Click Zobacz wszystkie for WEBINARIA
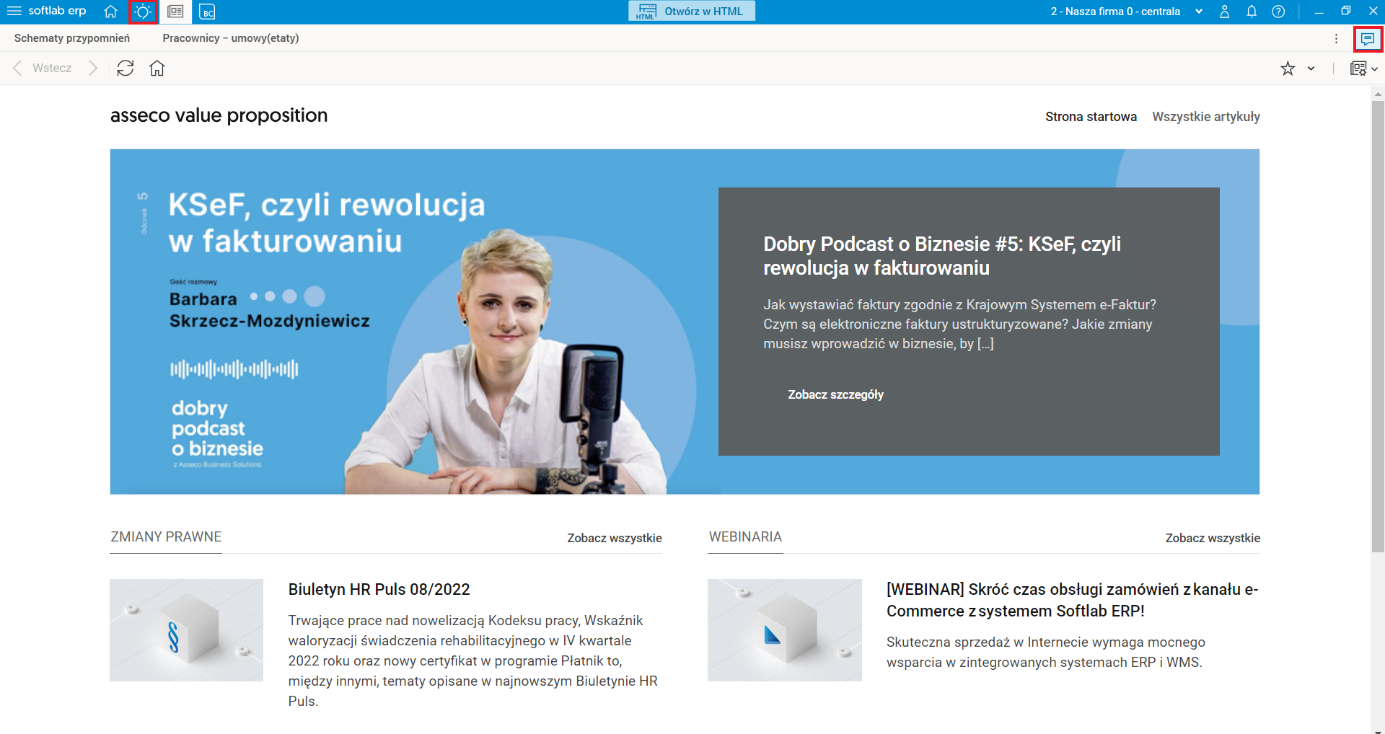The height and width of the screenshot is (734, 1385). (1212, 538)
